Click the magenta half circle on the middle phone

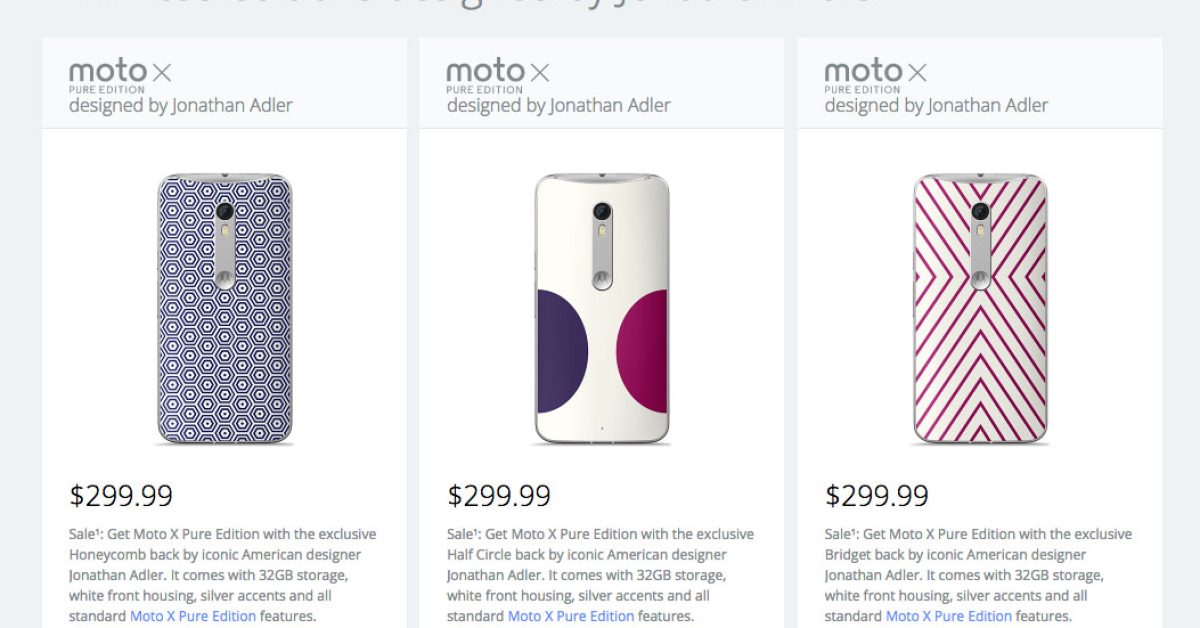click(x=645, y=351)
